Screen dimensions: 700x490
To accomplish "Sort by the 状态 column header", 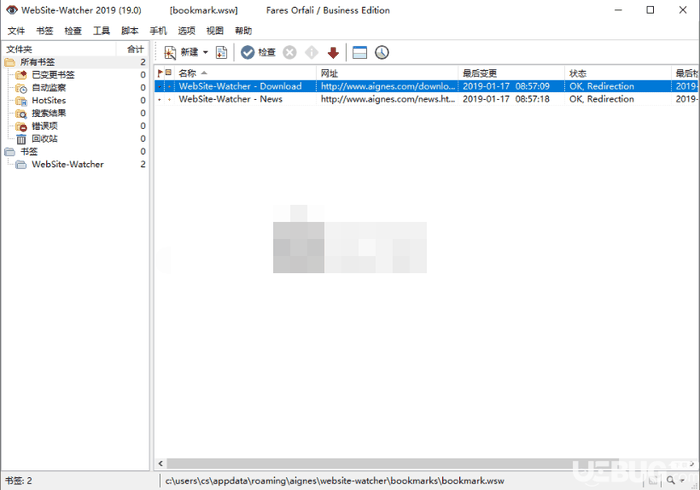I will pos(618,73).
